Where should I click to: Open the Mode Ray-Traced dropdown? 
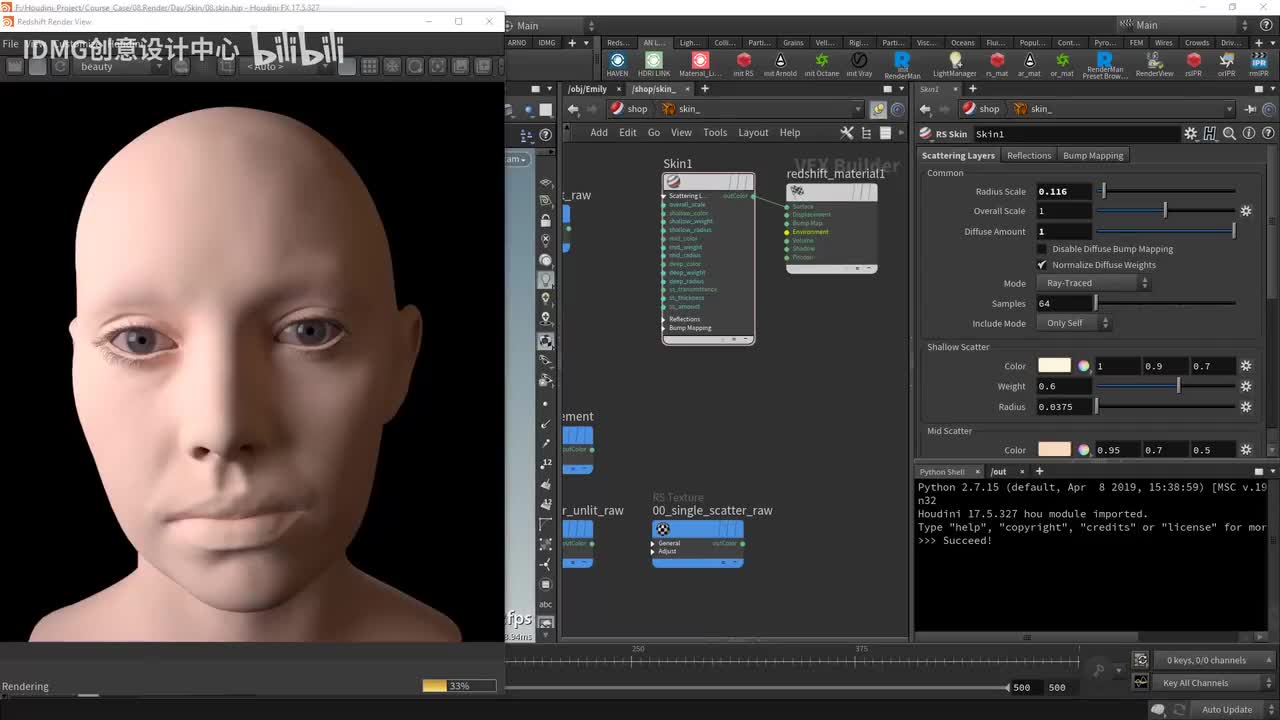pos(1095,283)
